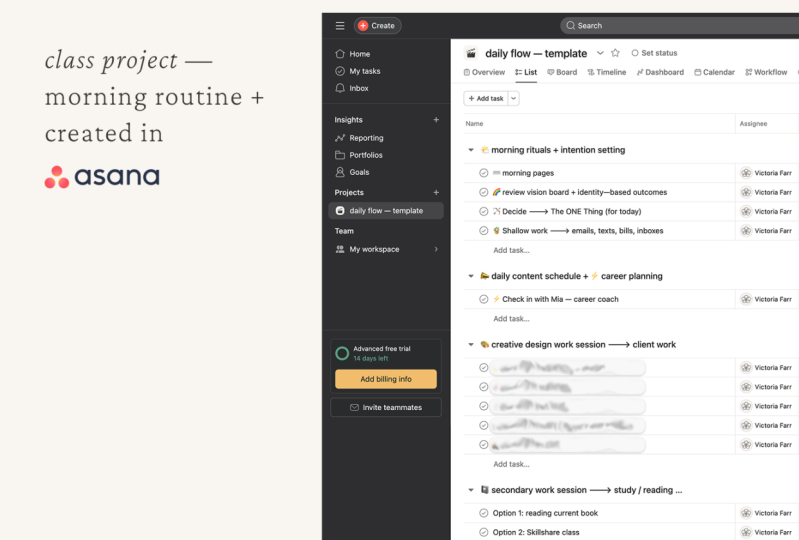This screenshot has height=540, width=799.
Task: Switch to the Timeline tab
Action: (x=607, y=72)
